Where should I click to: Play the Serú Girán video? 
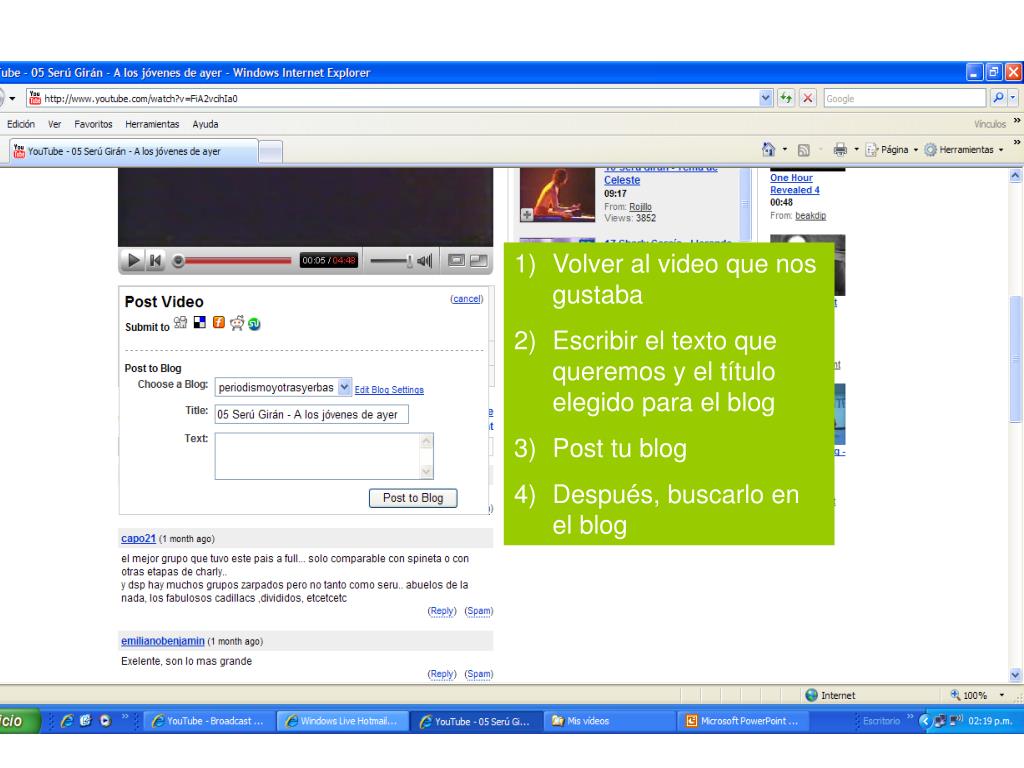(x=133, y=261)
